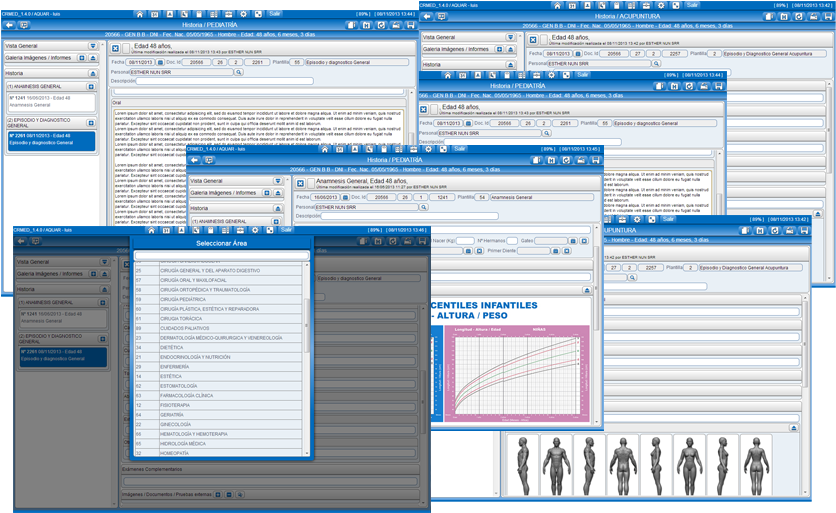Add Galería Imágenes item in top-left window

(82, 58)
